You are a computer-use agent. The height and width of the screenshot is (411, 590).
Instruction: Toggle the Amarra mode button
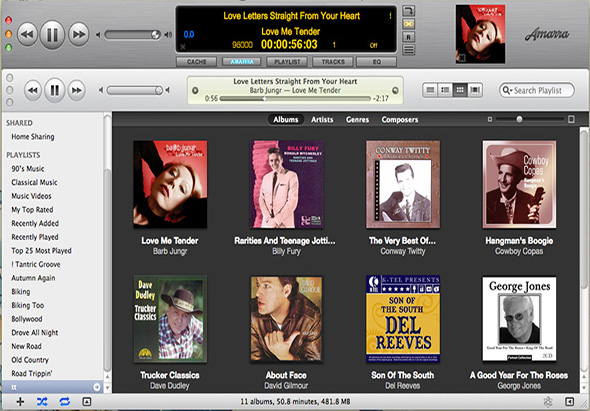pyautogui.click(x=242, y=62)
